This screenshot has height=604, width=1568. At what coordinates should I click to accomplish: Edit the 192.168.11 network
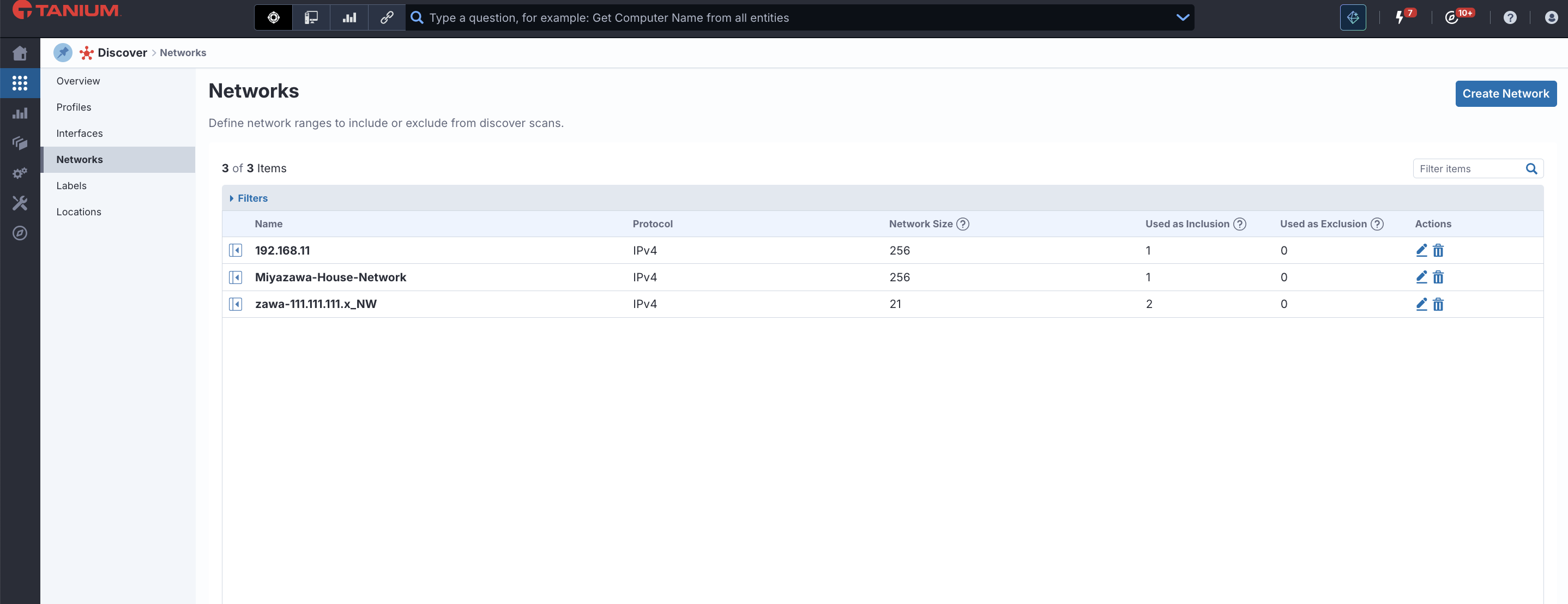(x=1421, y=250)
